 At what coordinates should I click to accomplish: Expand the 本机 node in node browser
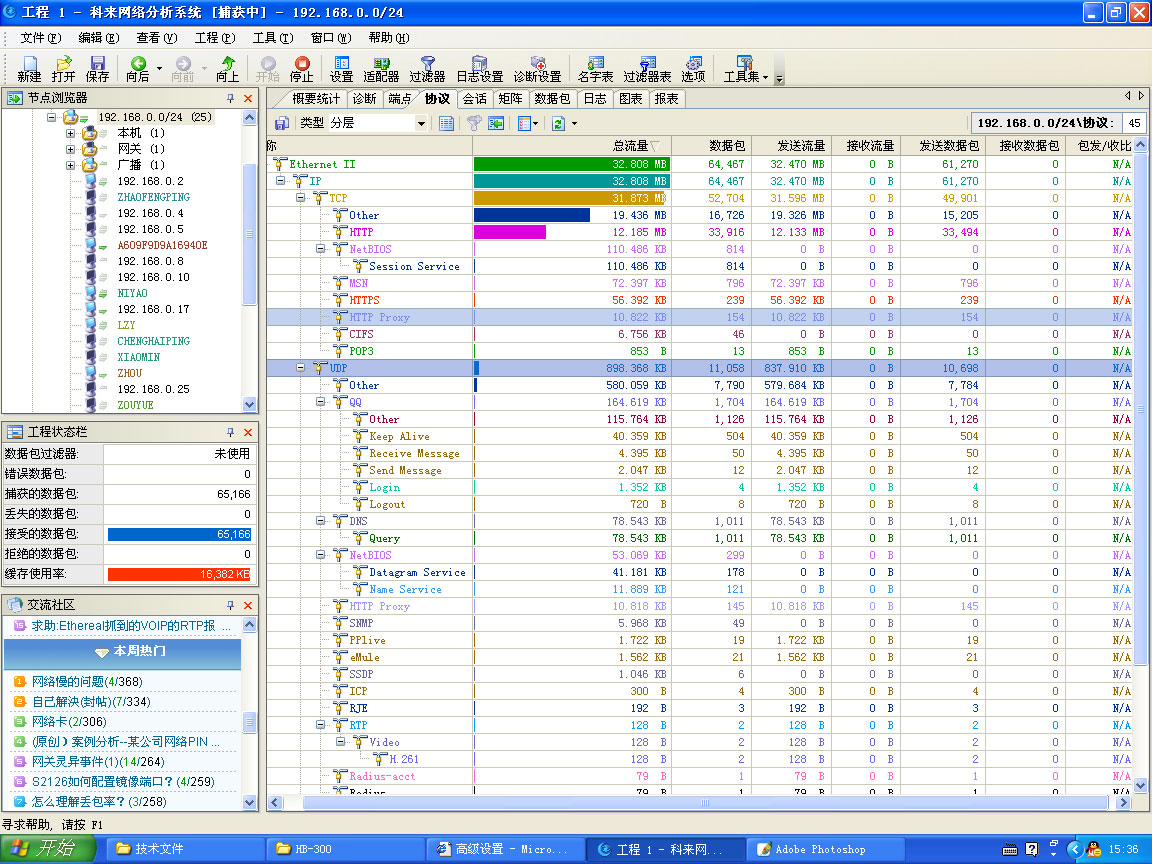[x=71, y=133]
